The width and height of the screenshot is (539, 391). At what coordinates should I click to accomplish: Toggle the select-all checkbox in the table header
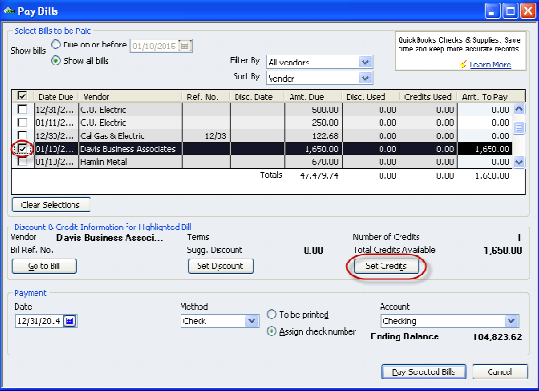click(x=22, y=96)
